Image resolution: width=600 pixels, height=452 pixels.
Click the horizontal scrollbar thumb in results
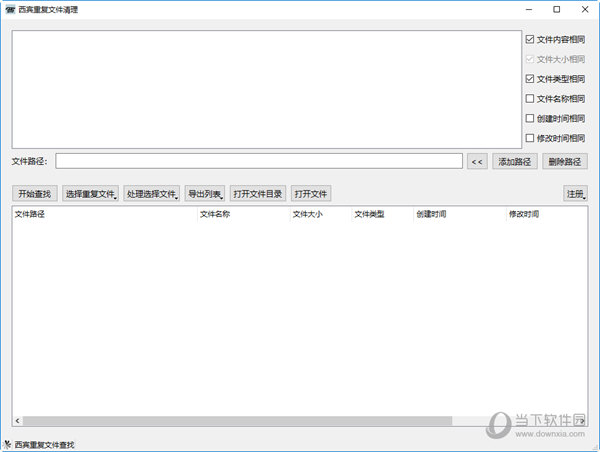click(237, 421)
